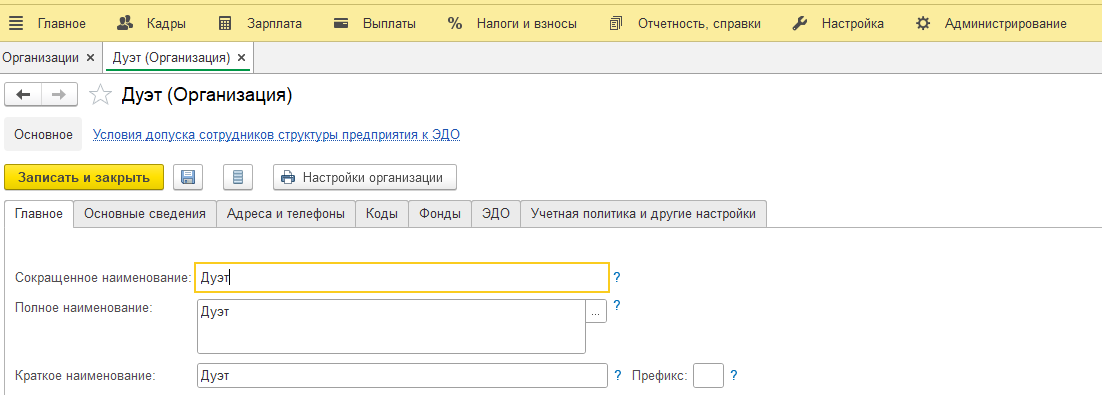Open Полное наименование ellipsis editor

pyautogui.click(x=596, y=311)
